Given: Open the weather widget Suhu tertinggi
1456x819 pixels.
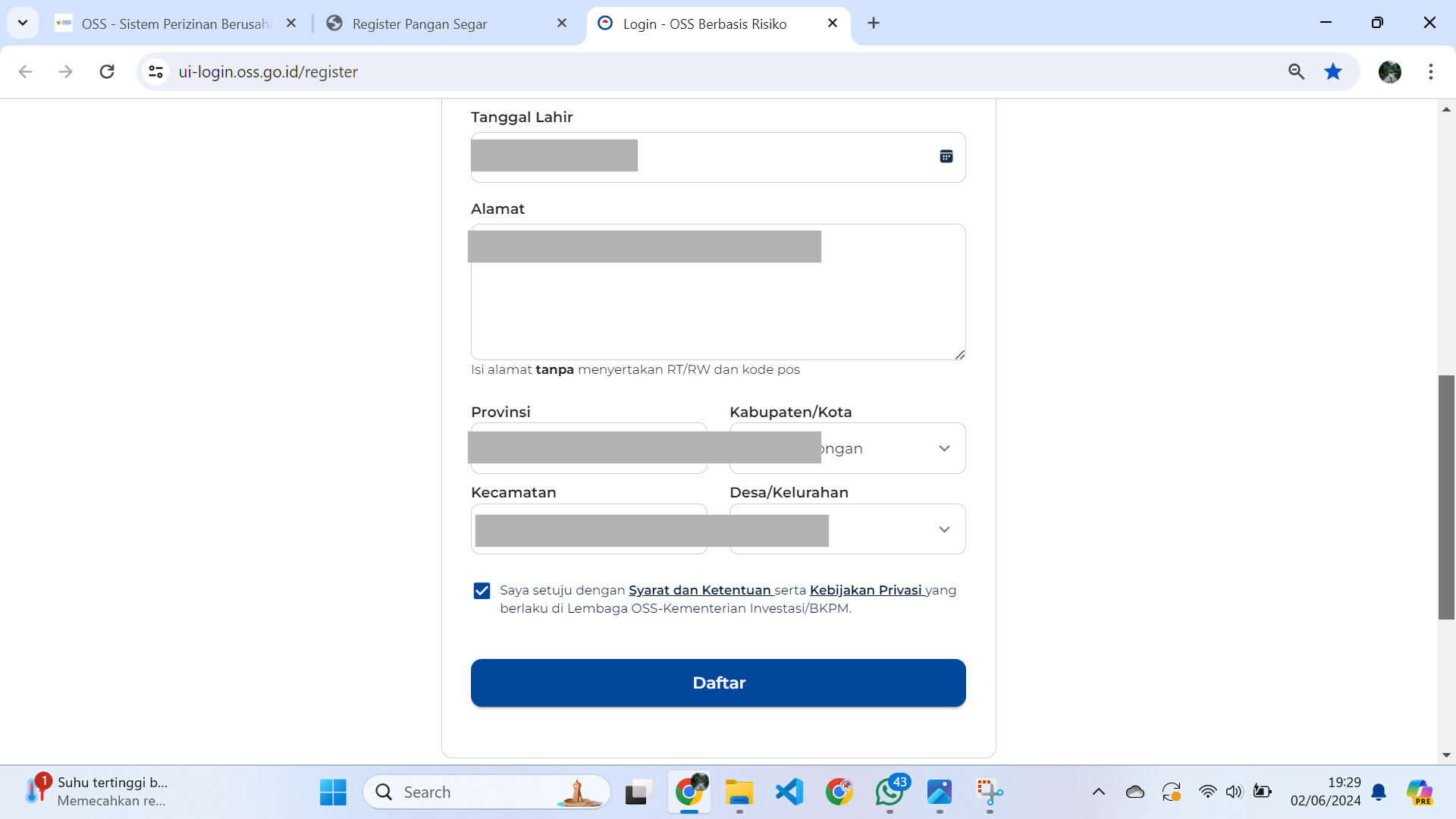Looking at the screenshot, I should 96,792.
